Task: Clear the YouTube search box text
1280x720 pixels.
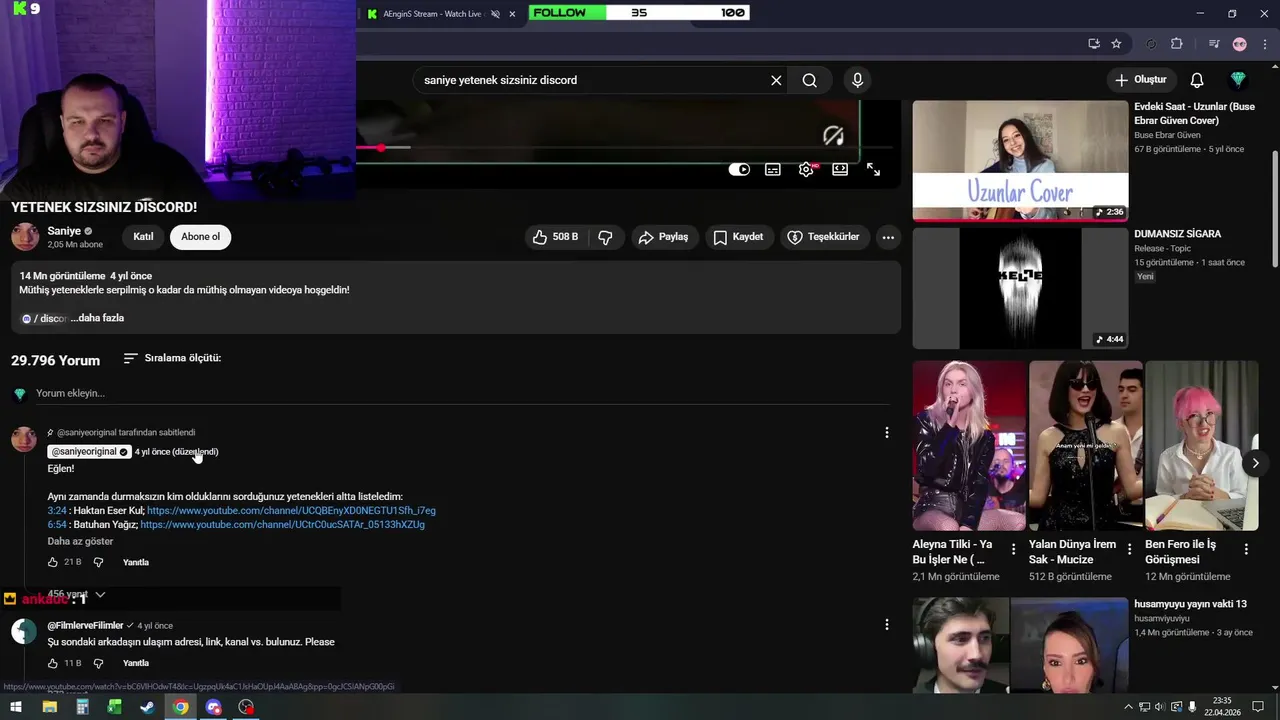Action: pos(776,80)
